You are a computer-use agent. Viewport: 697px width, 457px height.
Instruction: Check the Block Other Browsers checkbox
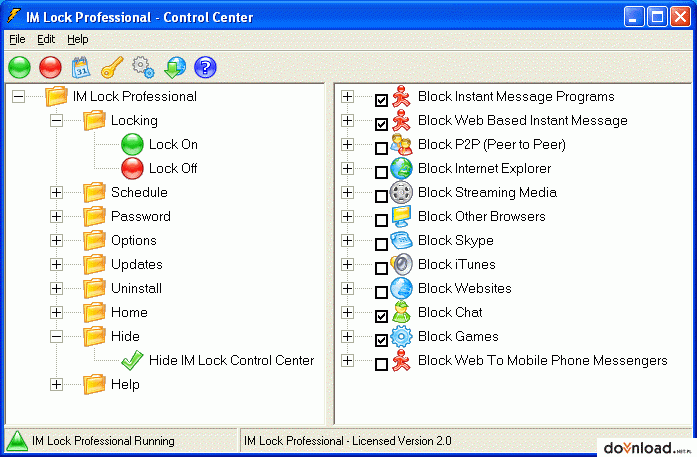click(x=381, y=220)
